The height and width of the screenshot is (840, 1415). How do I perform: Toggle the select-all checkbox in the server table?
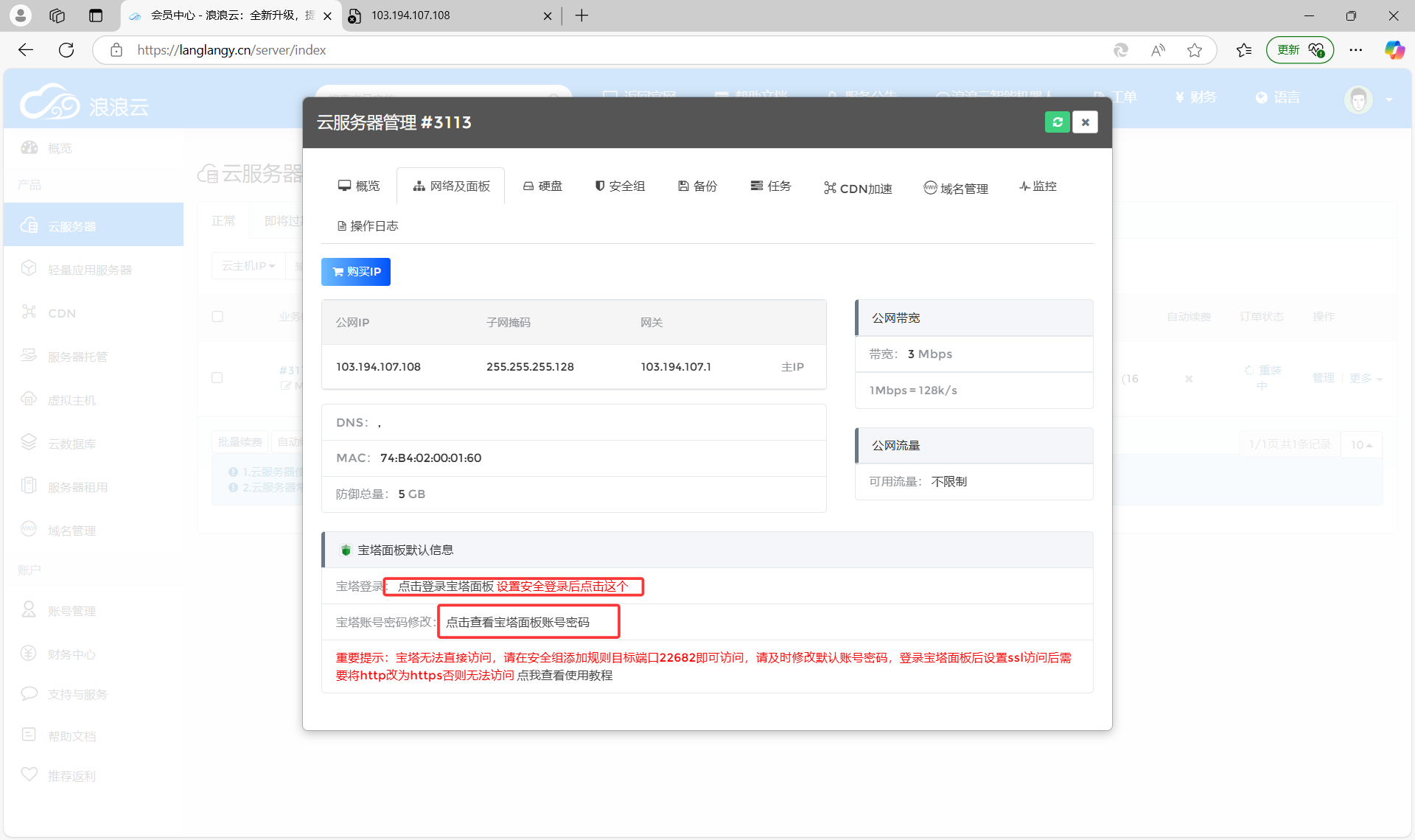click(x=217, y=316)
